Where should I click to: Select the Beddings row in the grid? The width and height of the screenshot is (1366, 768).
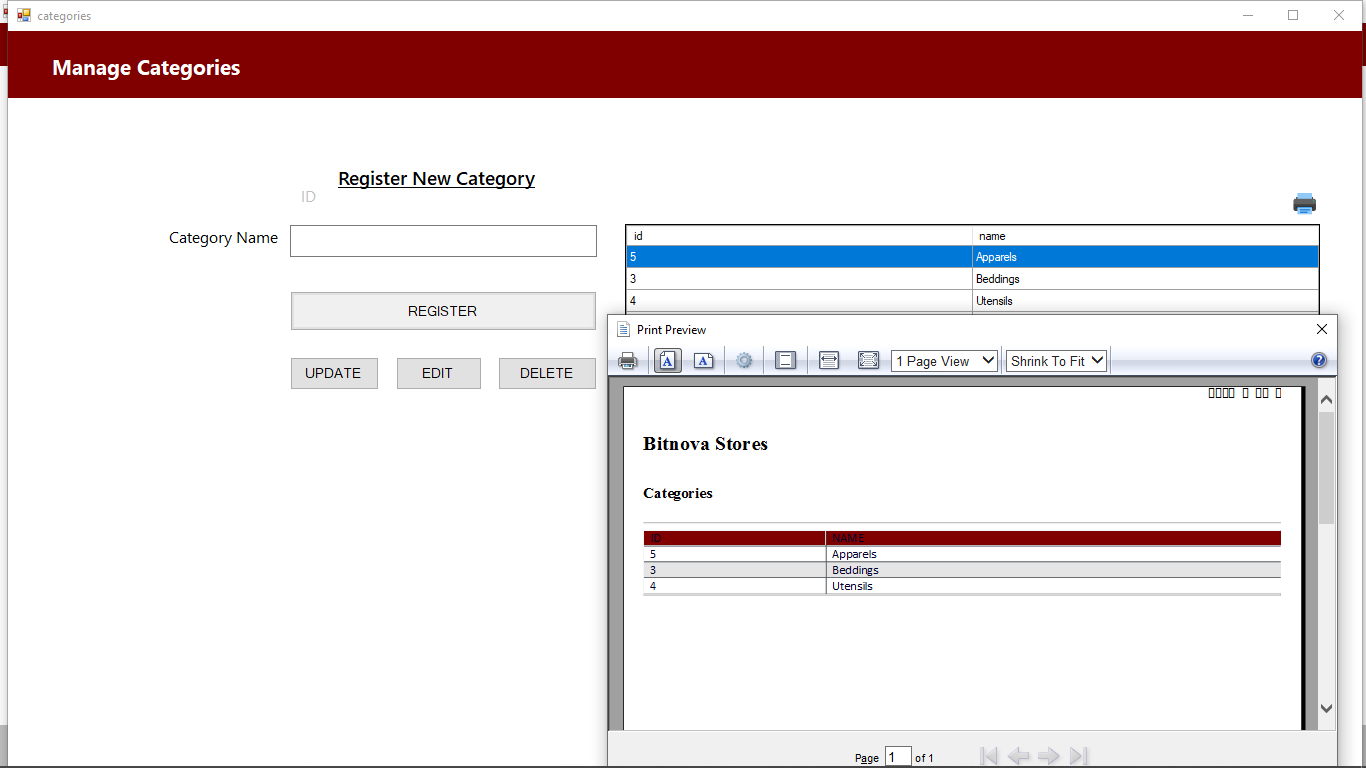coord(800,279)
